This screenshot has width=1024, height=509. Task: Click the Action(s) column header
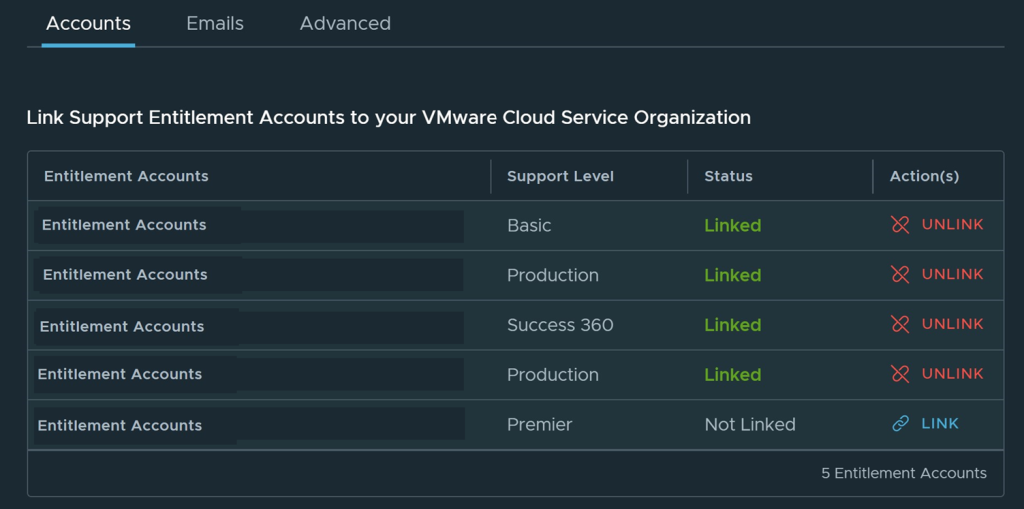pos(924,176)
